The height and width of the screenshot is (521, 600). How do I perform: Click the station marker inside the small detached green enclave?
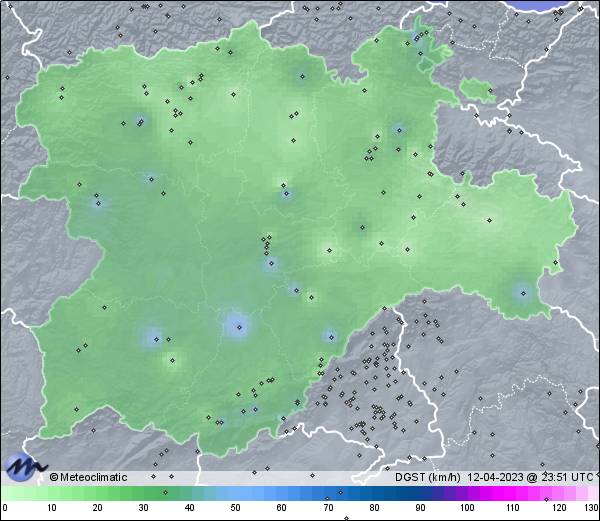[x=490, y=91]
